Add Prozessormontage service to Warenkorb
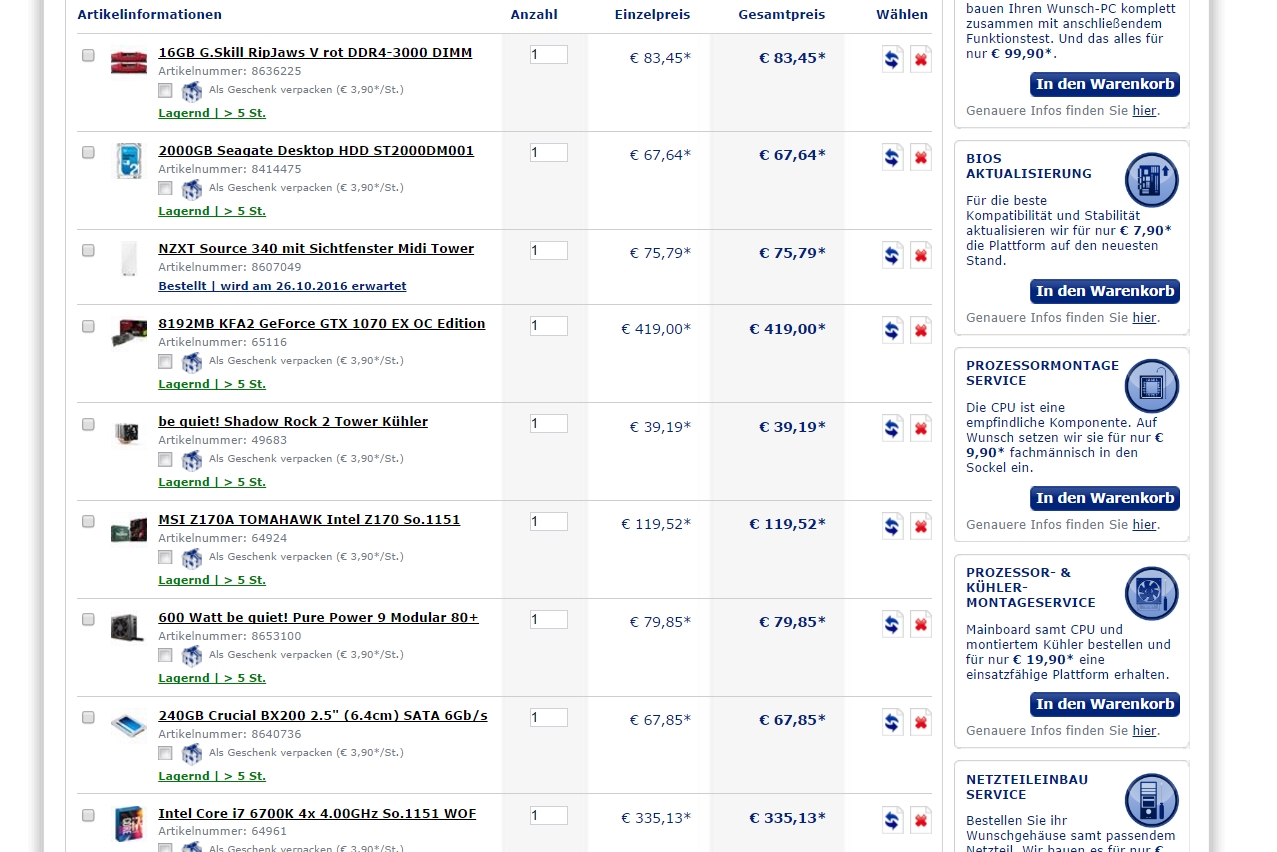This screenshot has height=852, width=1277. (1105, 498)
